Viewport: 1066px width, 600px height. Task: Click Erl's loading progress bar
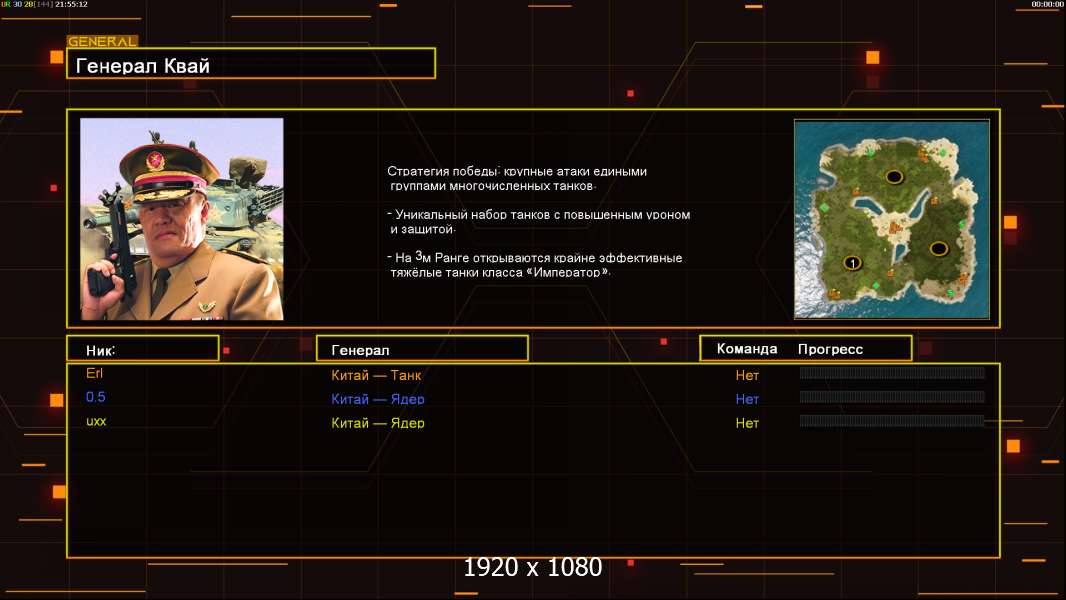(892, 373)
